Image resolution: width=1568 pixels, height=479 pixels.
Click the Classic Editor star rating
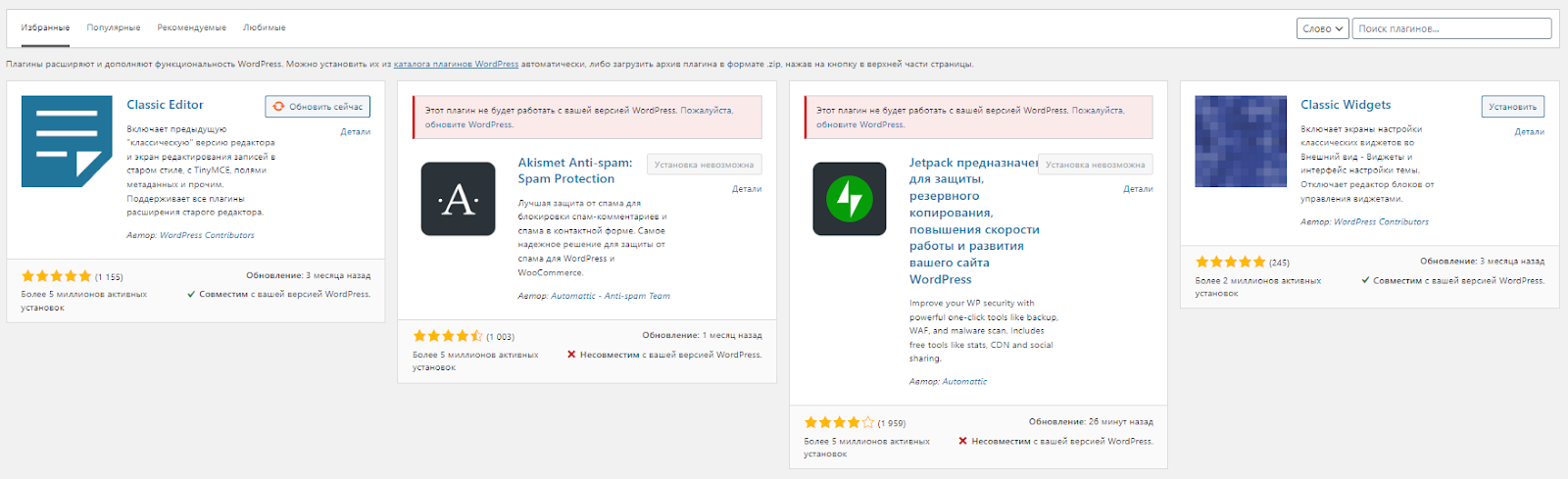56,276
